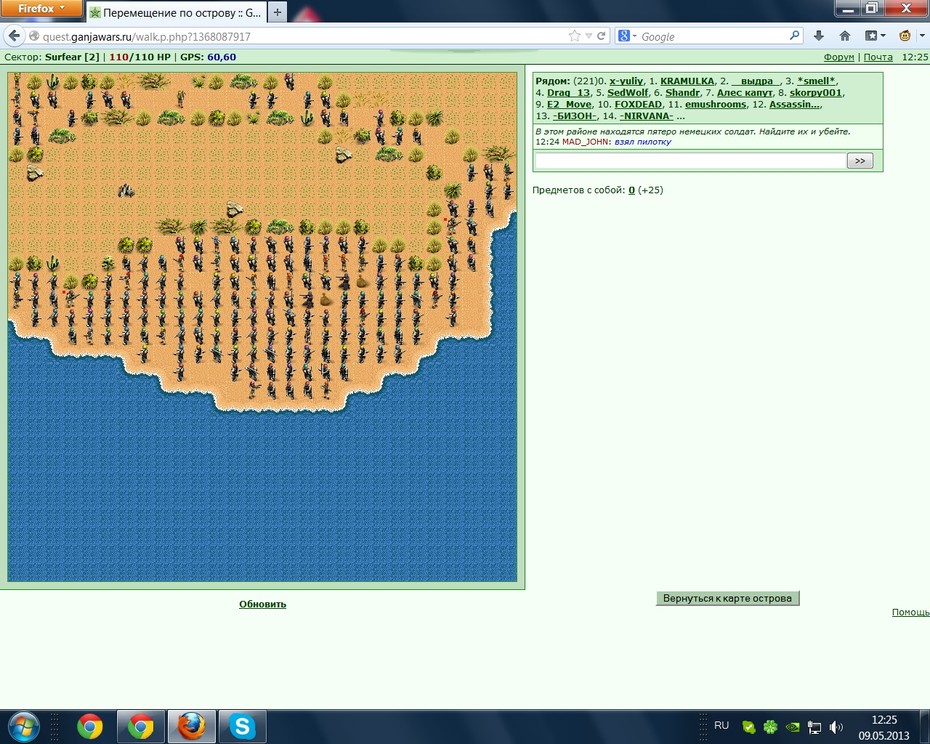Open player Assassin... profile link

click(795, 104)
